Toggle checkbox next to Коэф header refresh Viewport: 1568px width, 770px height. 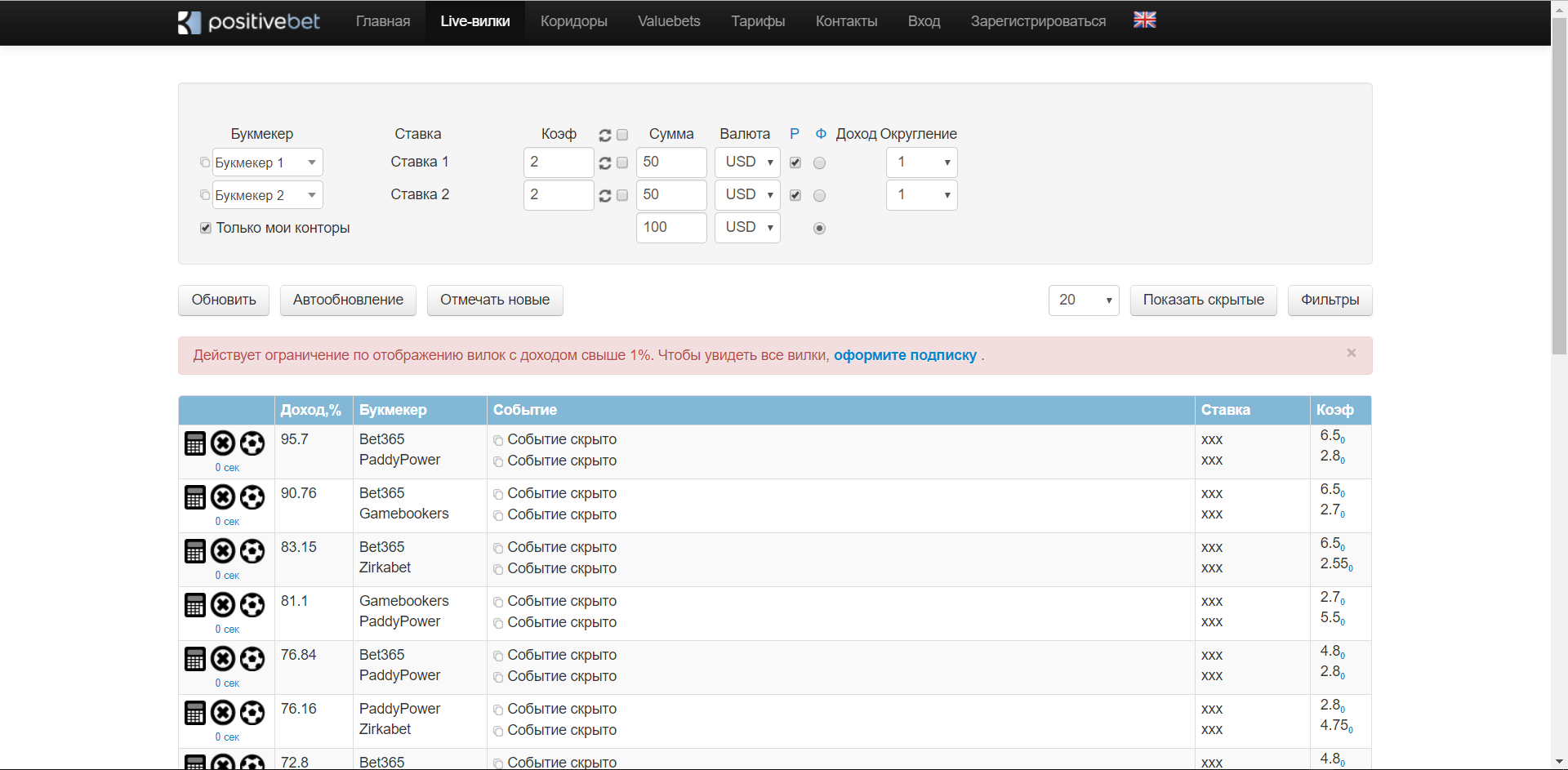622,135
